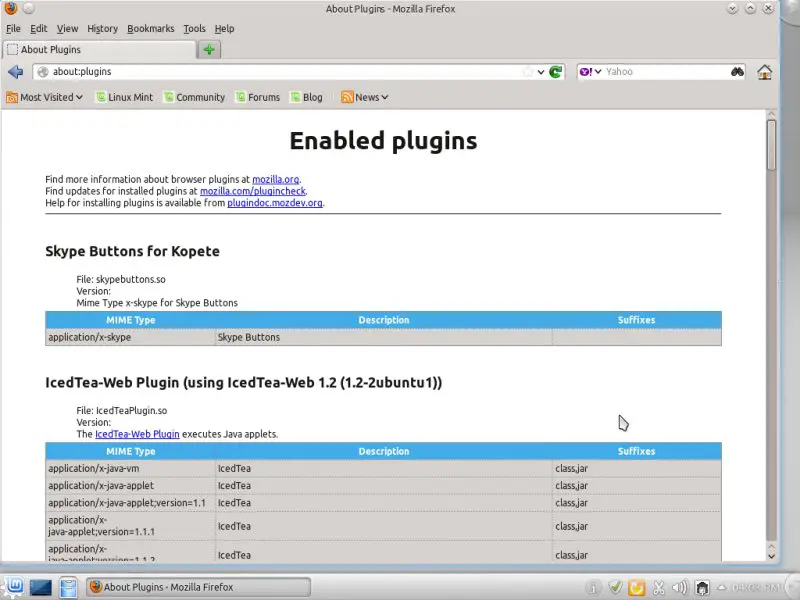800x600 pixels.
Task: Click the application/x-java-vm cell
Action: coord(130,468)
